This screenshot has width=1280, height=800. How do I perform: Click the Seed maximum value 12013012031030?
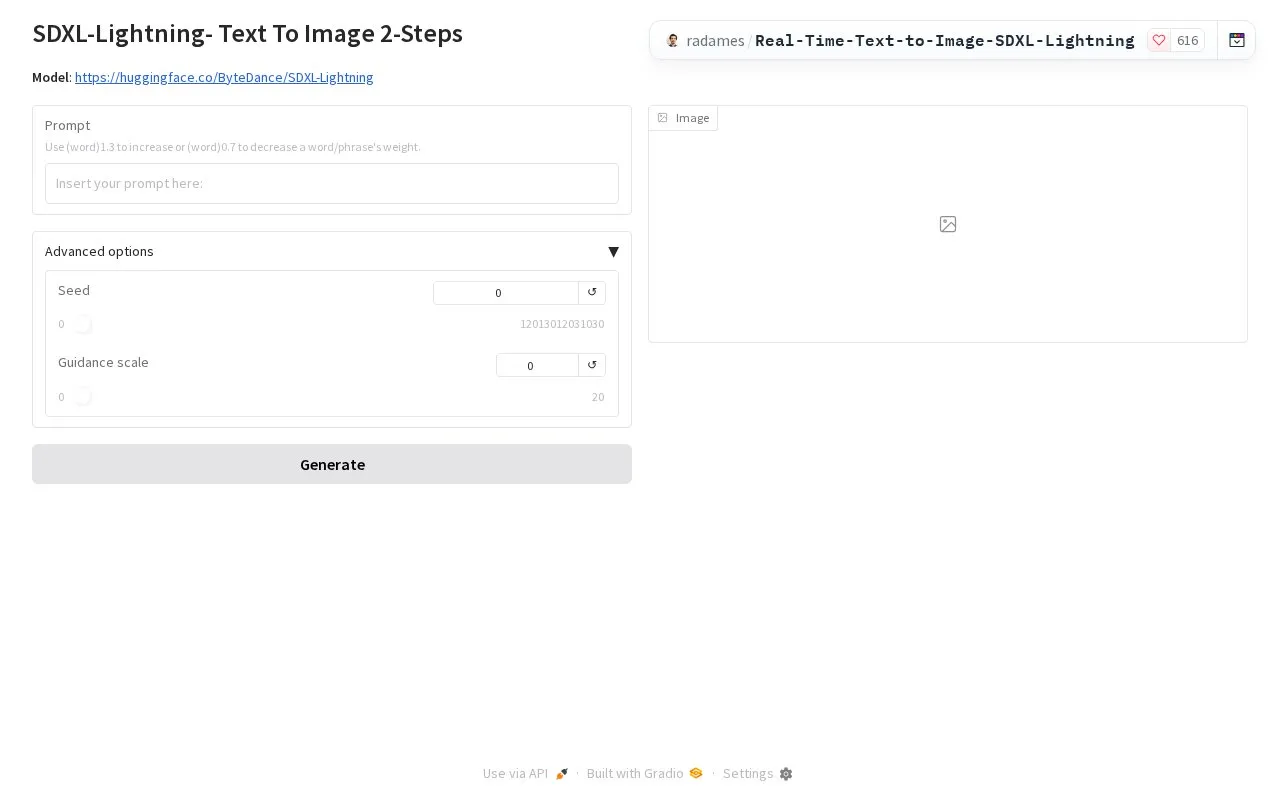[562, 324]
